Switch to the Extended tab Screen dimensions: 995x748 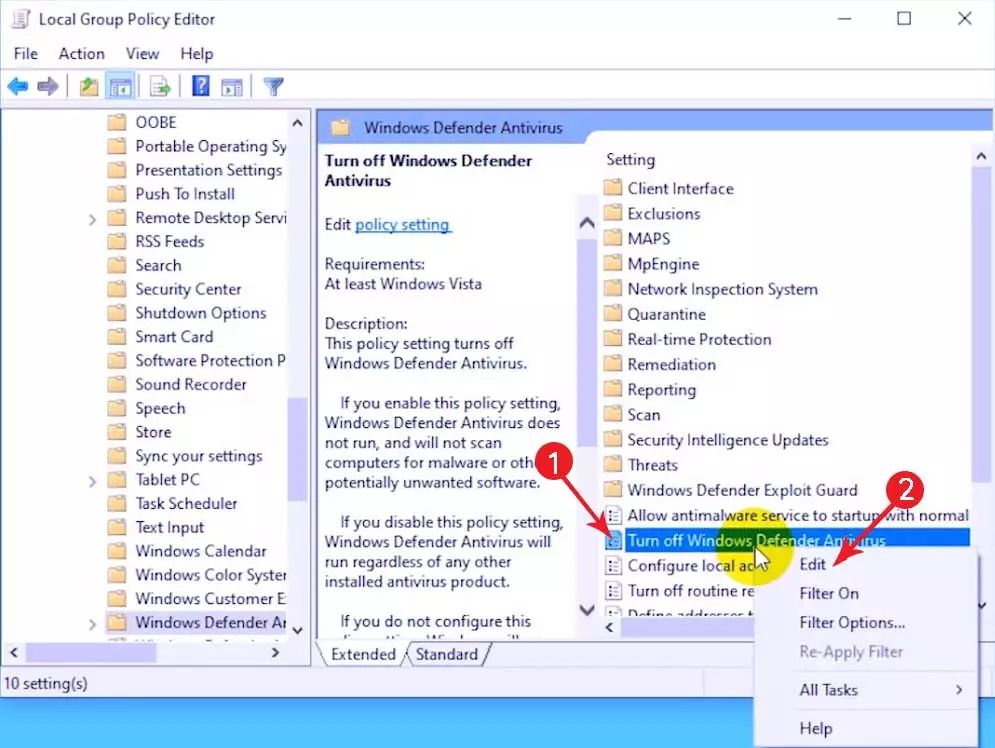363,654
